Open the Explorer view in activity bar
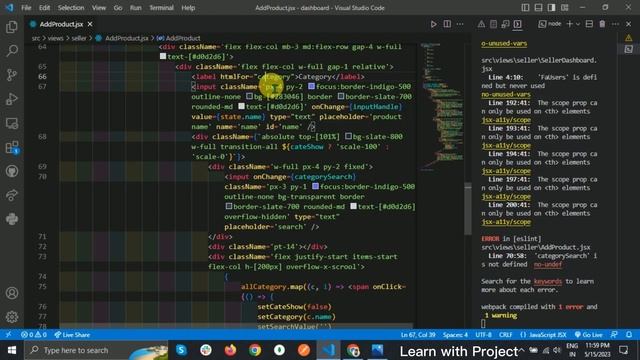Screen dimensions: 640x360 pyautogui.click(x=12, y=27)
